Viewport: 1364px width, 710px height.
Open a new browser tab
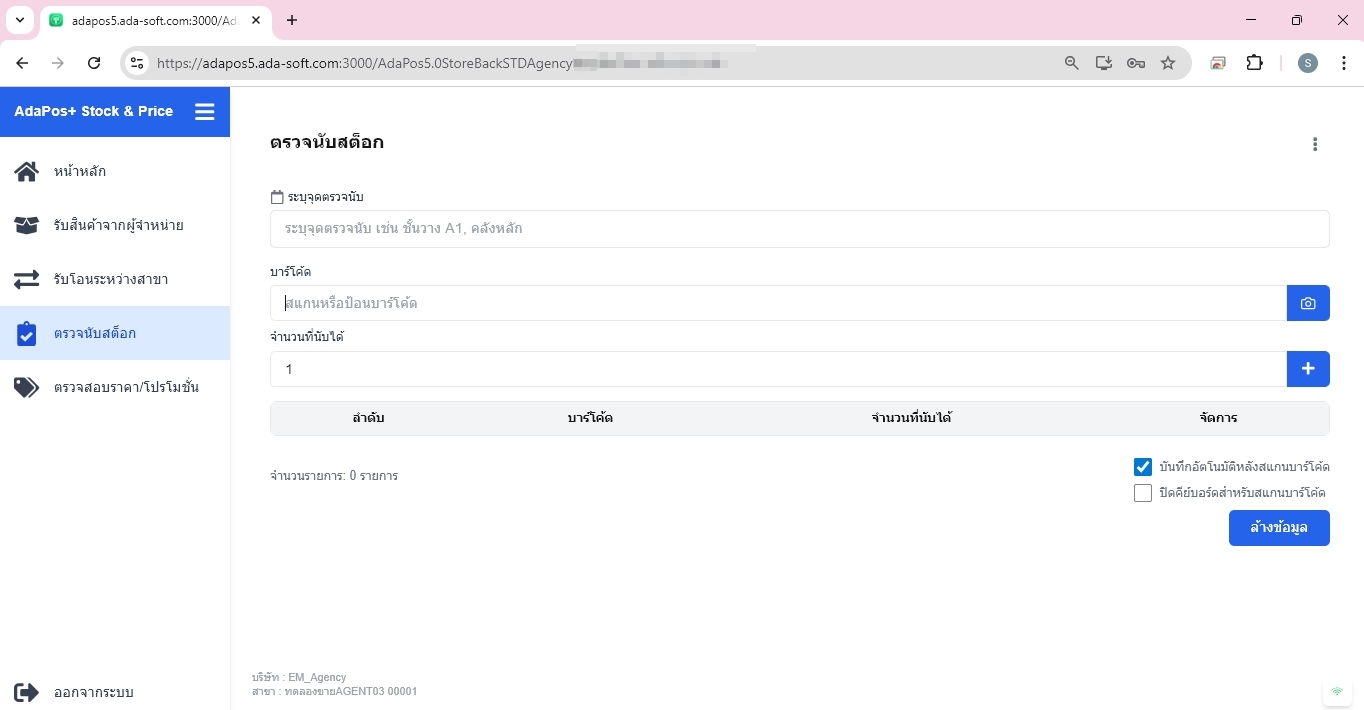click(x=292, y=20)
